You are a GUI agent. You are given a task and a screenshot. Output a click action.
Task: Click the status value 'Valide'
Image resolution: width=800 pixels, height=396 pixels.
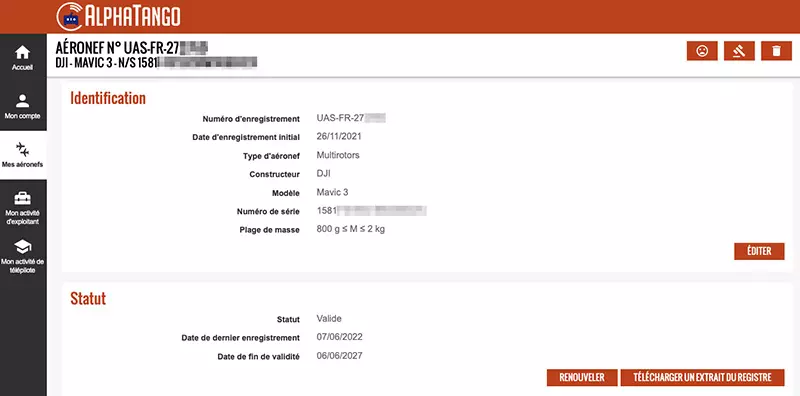click(x=329, y=318)
